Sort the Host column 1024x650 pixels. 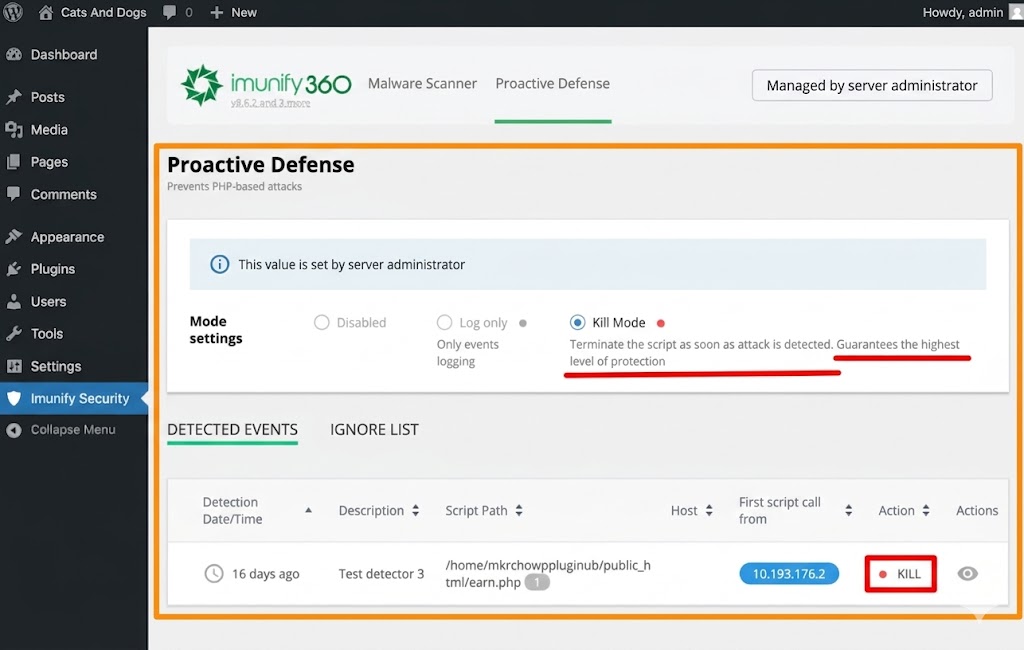click(x=709, y=511)
